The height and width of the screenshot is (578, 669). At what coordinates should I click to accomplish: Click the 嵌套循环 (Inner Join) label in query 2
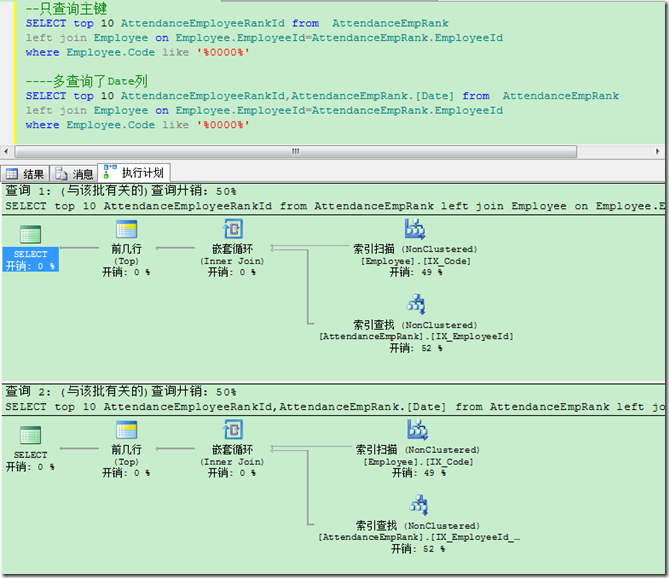(x=233, y=455)
